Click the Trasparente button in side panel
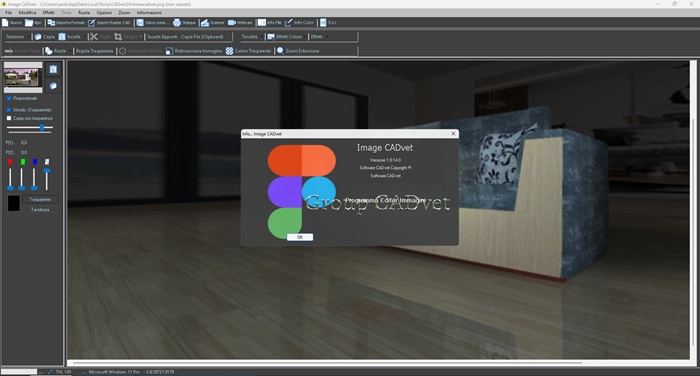Image resolution: width=700 pixels, height=376 pixels. click(x=40, y=200)
